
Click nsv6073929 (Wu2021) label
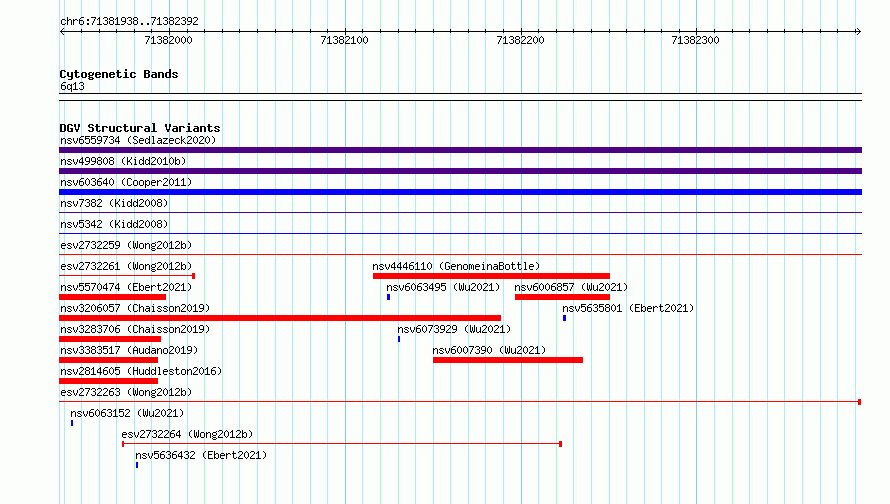[454, 329]
